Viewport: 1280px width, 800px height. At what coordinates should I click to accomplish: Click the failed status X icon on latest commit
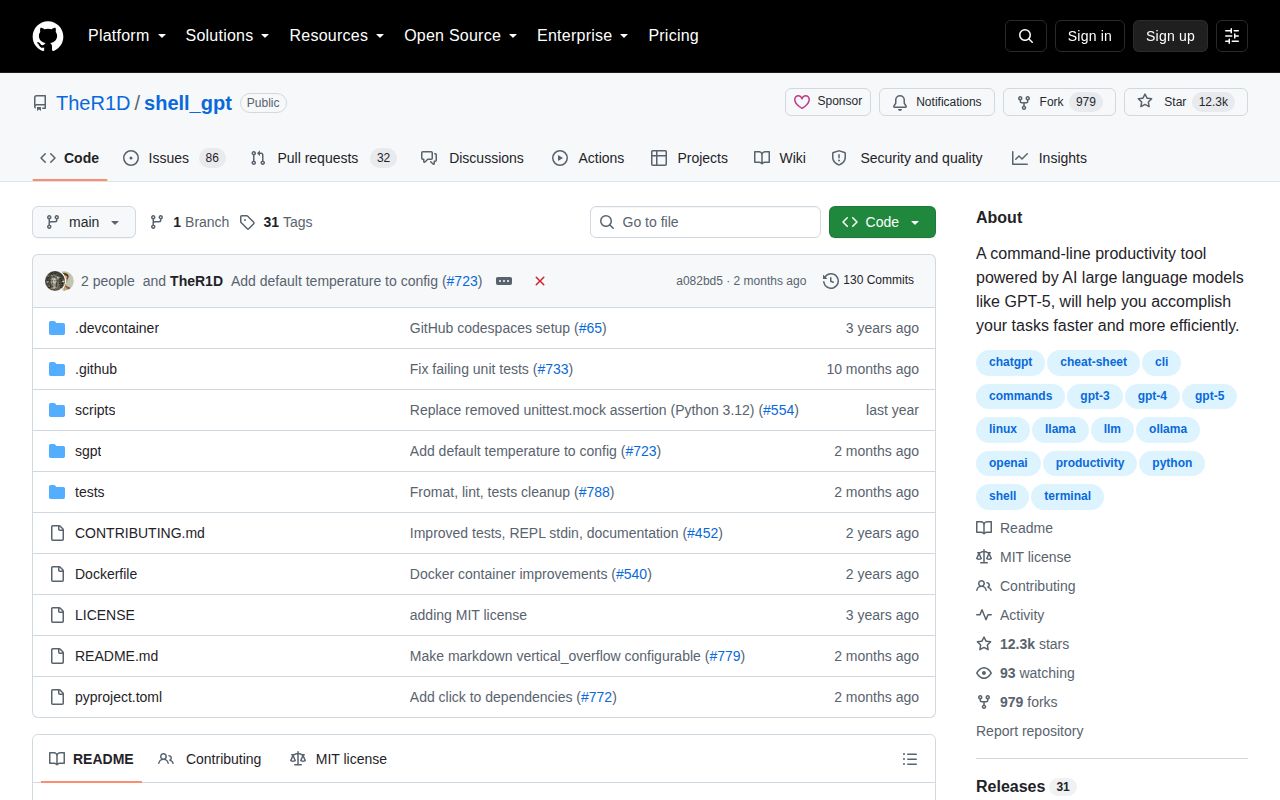coord(540,281)
